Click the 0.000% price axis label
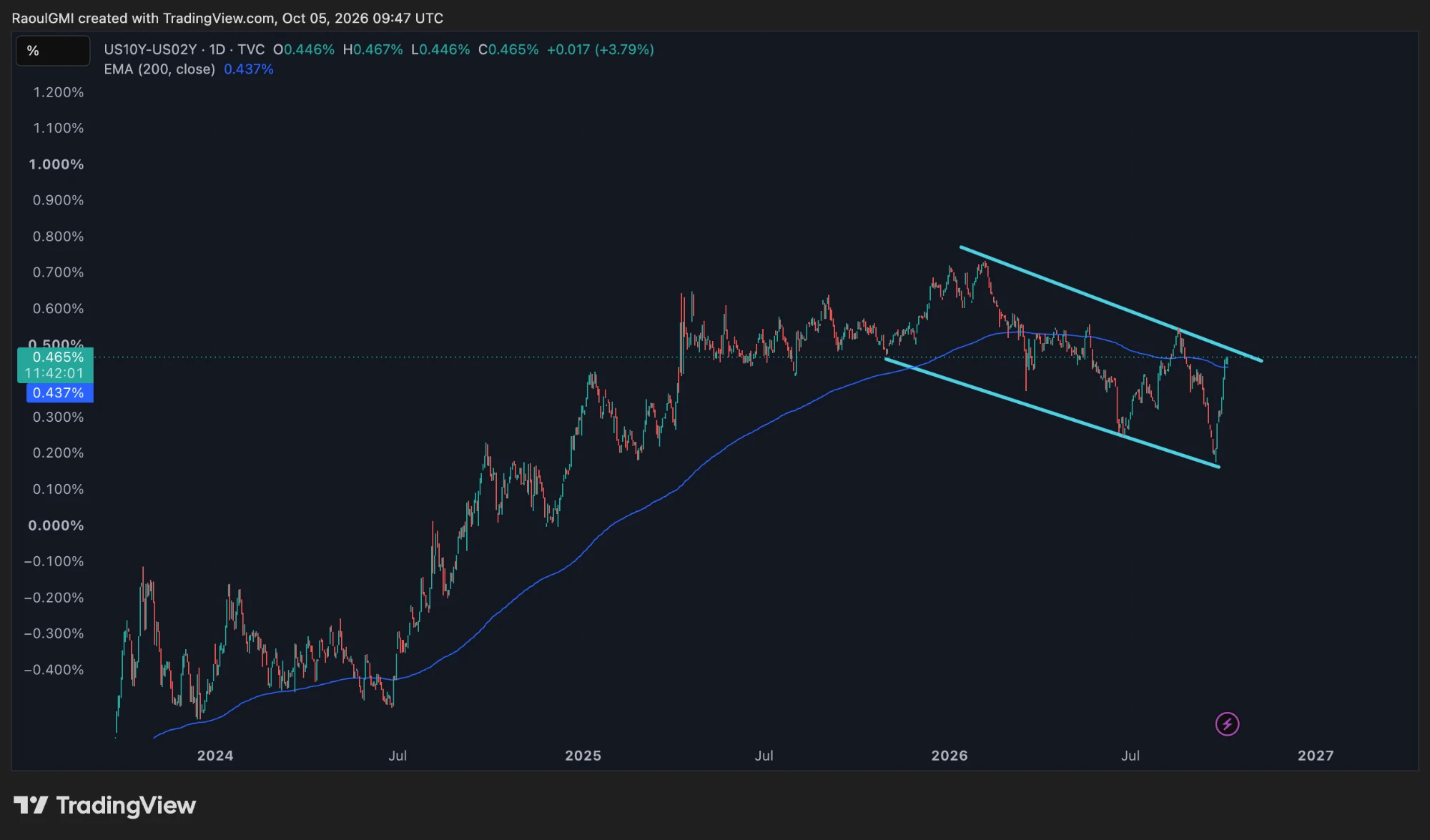This screenshot has width=1430, height=840. (x=56, y=525)
